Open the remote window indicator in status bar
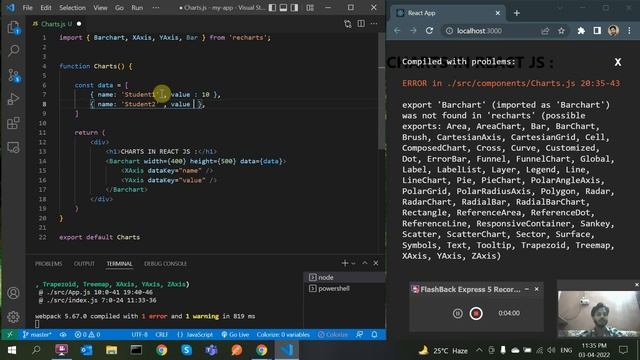Viewport: 640px width, 360px height. coord(9,335)
